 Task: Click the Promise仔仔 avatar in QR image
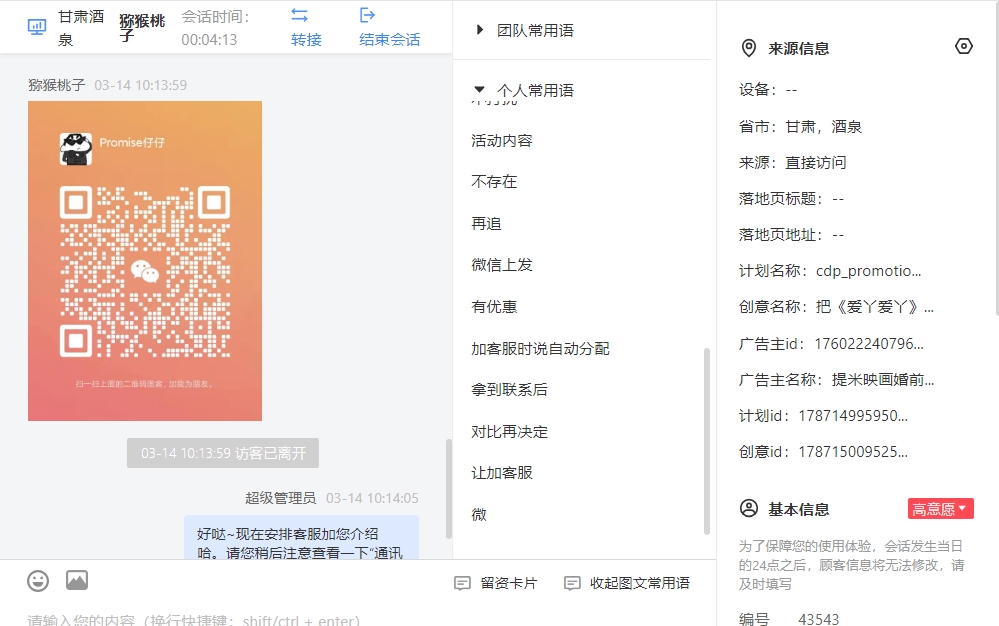tap(76, 149)
